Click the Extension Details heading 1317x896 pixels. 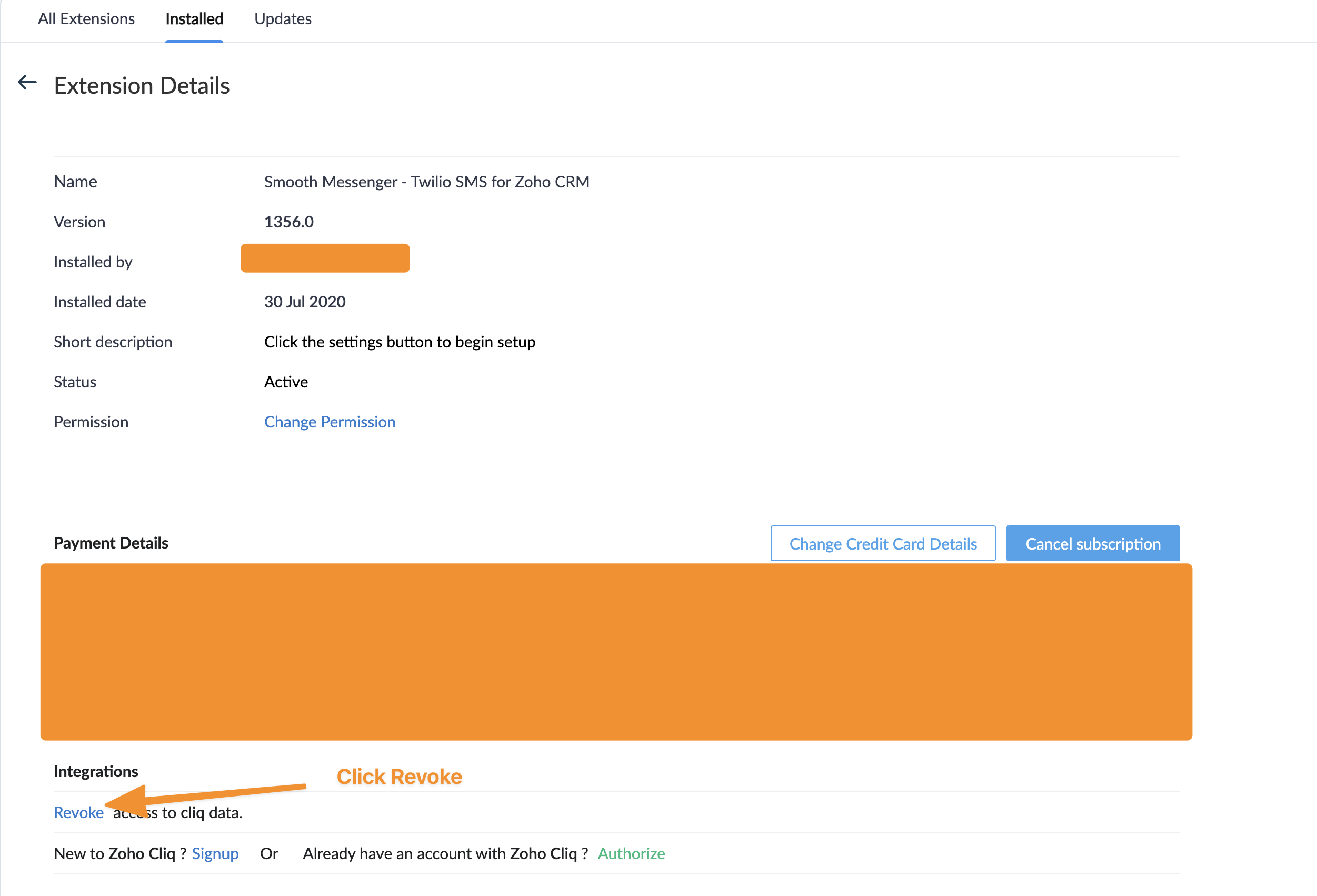[x=142, y=86]
